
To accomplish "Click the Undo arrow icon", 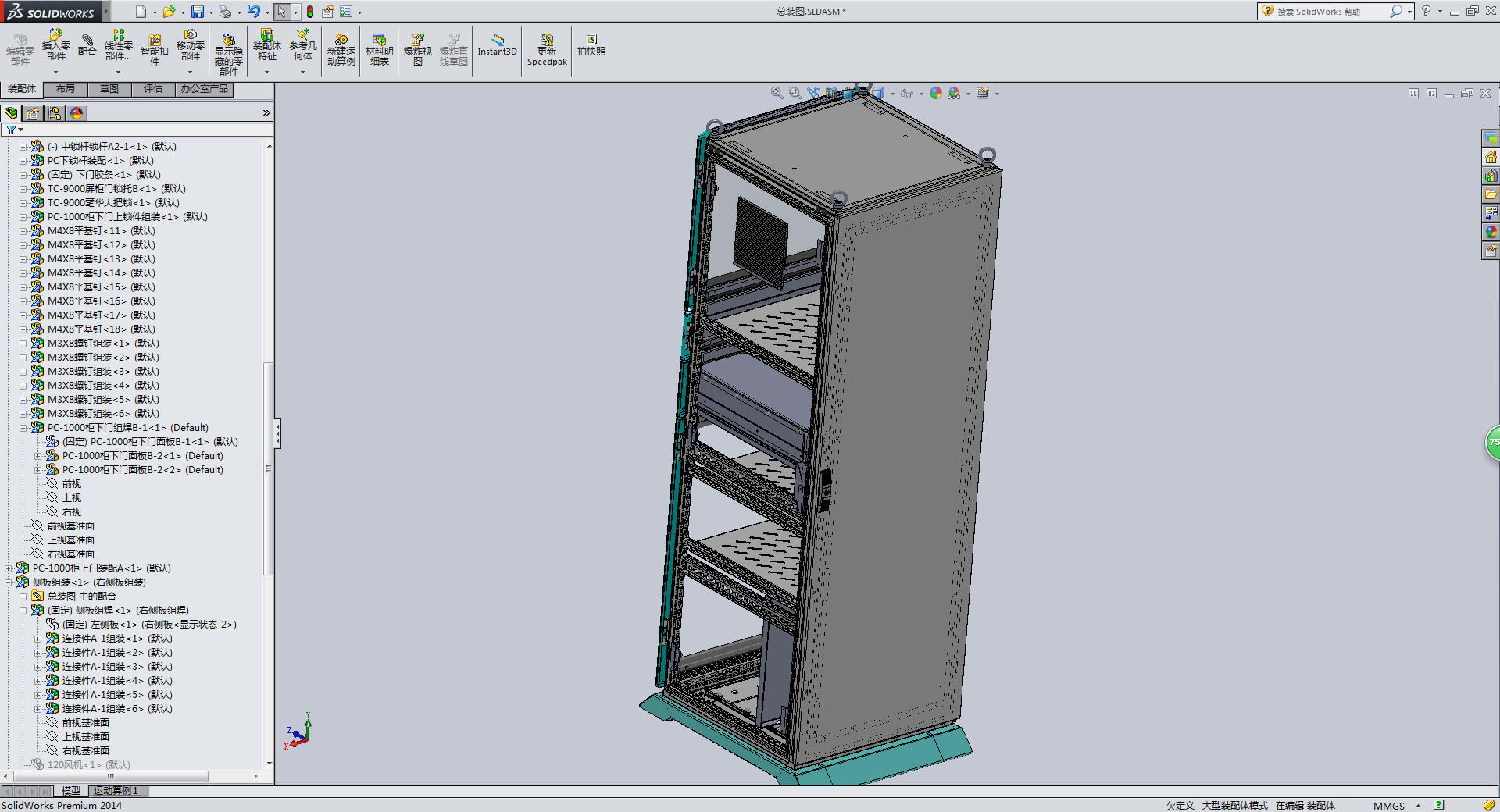I will [x=253, y=12].
